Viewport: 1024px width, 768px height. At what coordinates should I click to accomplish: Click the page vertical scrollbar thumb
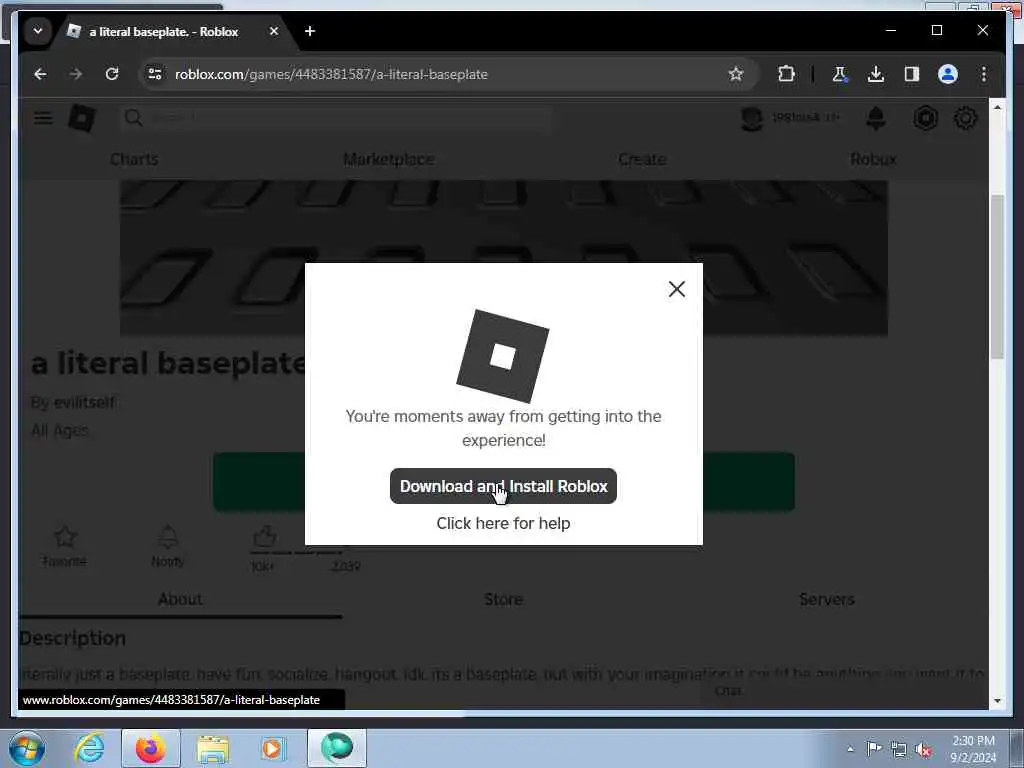pyautogui.click(x=997, y=276)
